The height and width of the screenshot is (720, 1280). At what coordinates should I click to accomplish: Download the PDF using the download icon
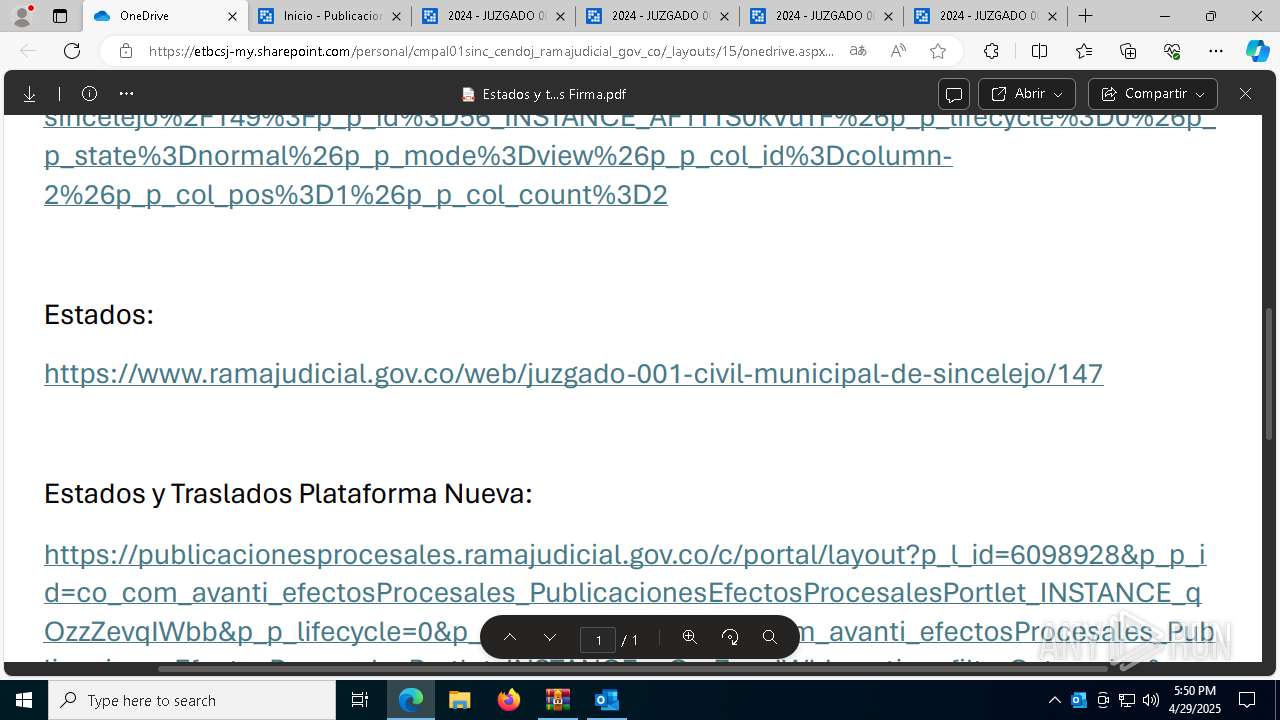click(x=29, y=94)
